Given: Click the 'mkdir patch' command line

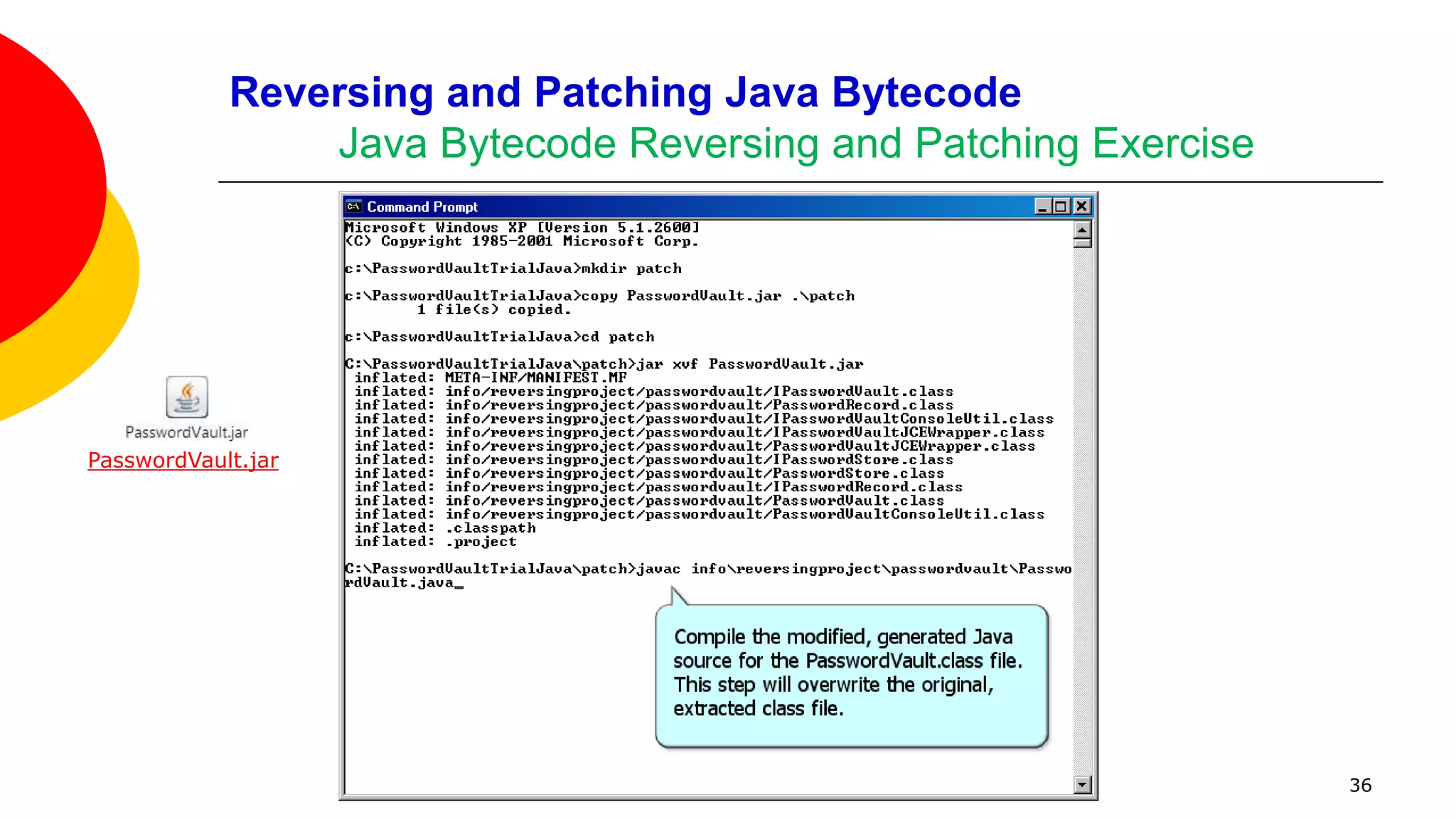Looking at the screenshot, I should click(x=513, y=269).
